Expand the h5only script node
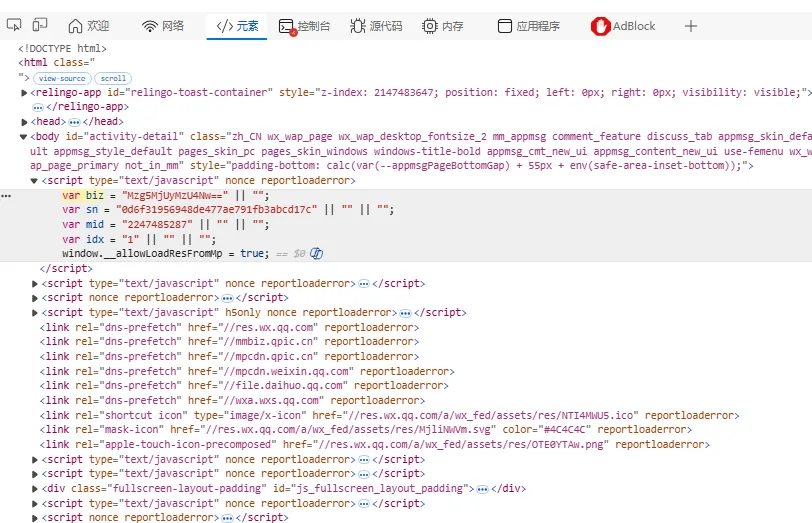Image resolution: width=812 pixels, height=523 pixels. tap(35, 313)
